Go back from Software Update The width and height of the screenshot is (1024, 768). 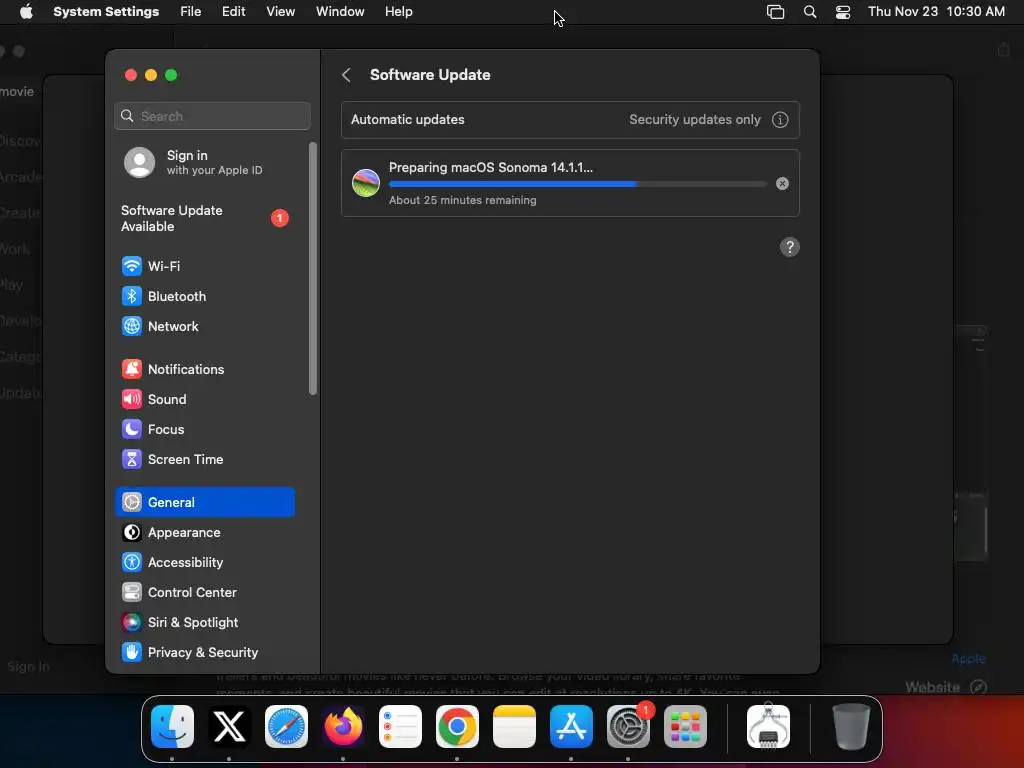click(346, 75)
